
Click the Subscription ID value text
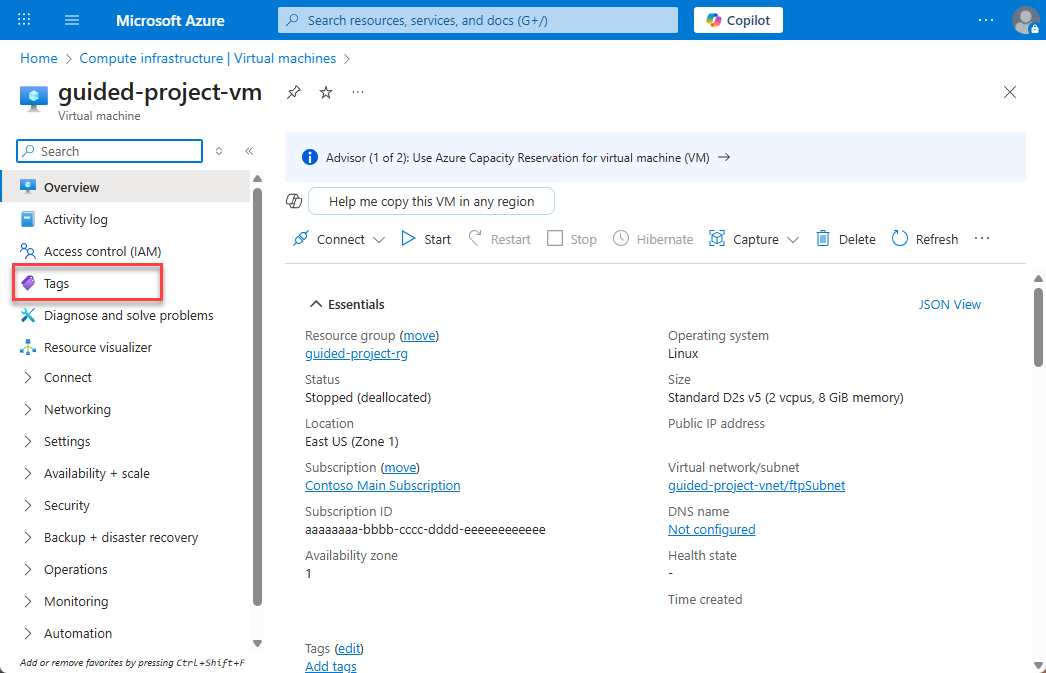pyautogui.click(x=425, y=530)
